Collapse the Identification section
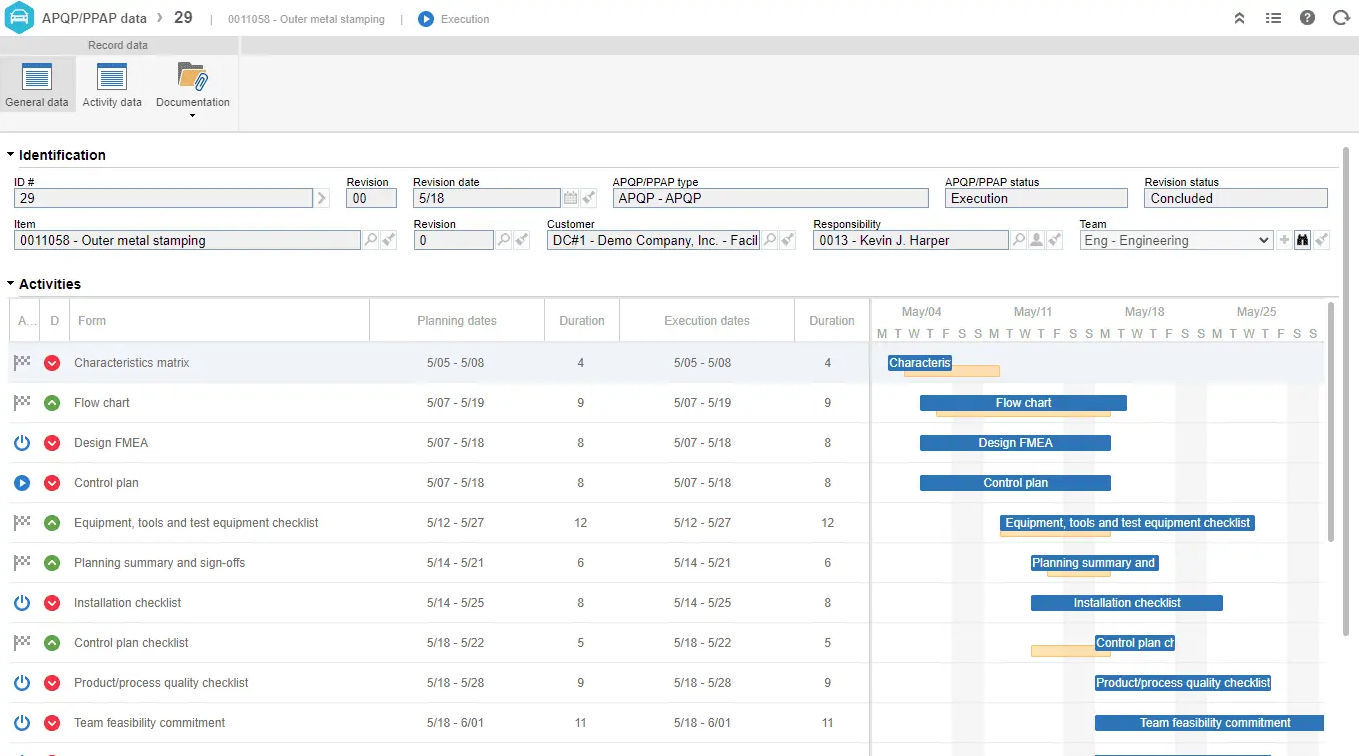 tap(10, 155)
